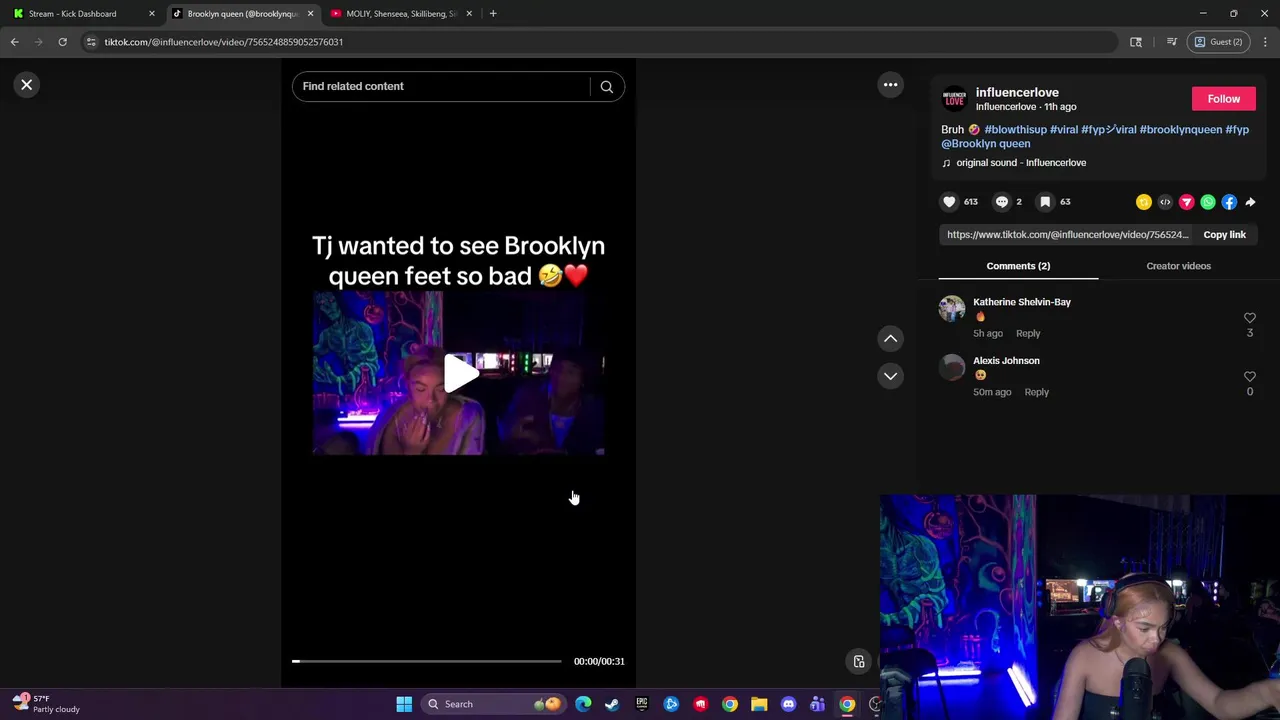Open Microsoft Teams from taskbar
The width and height of the screenshot is (1280, 720).
click(817, 704)
